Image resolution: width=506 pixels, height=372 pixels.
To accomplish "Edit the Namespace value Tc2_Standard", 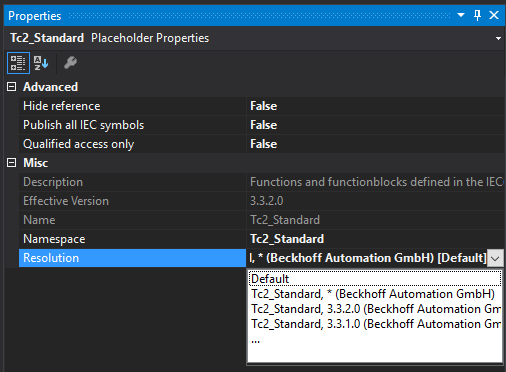I will click(287, 239).
